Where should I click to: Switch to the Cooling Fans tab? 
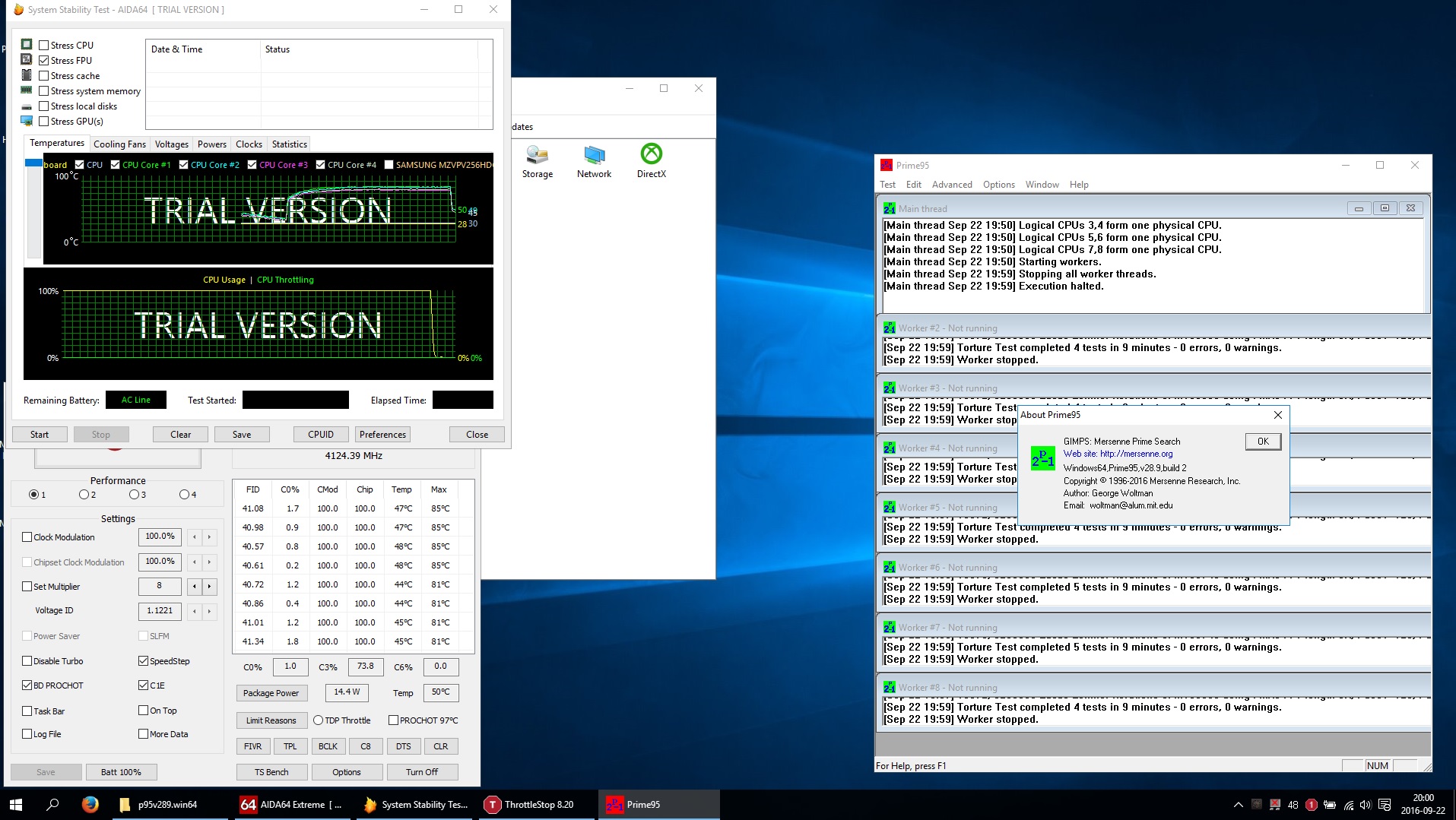point(119,144)
